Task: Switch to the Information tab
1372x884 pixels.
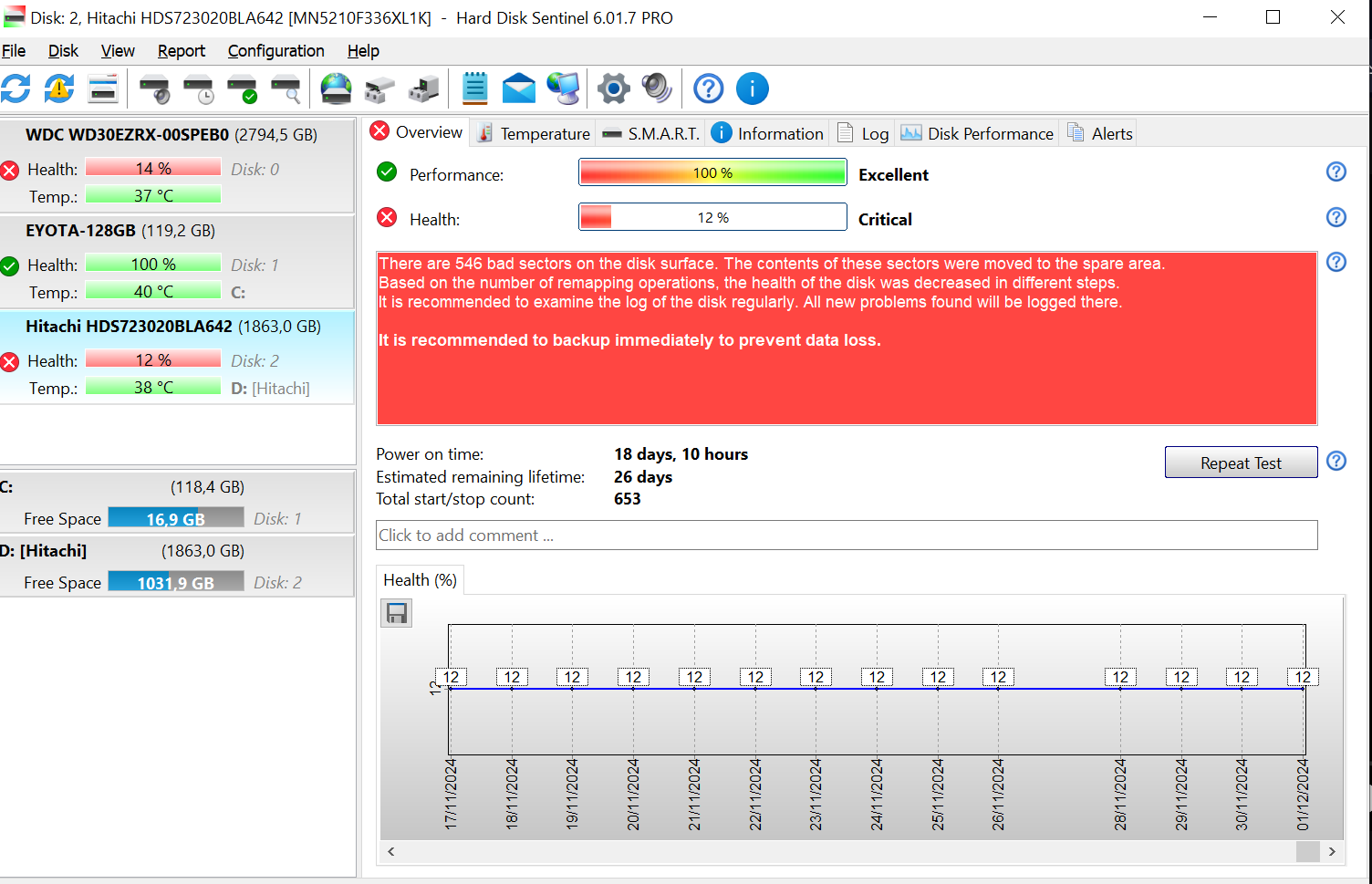Action: coord(767,133)
